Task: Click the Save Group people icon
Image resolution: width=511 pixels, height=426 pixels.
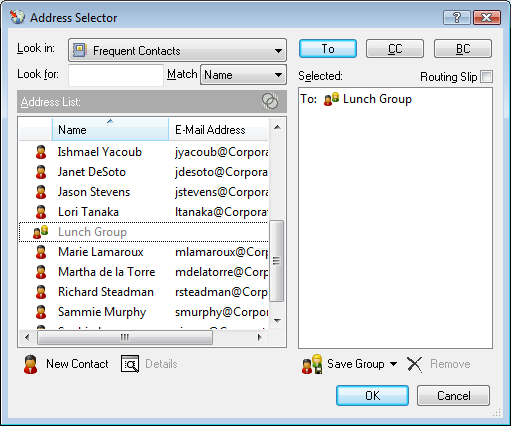Action: click(x=312, y=364)
